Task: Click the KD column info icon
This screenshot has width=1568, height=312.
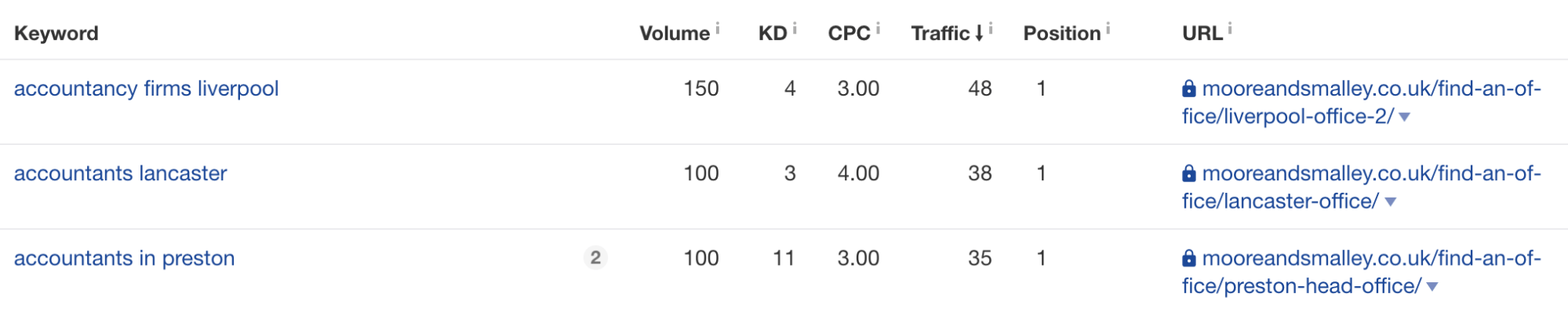Action: [x=794, y=28]
